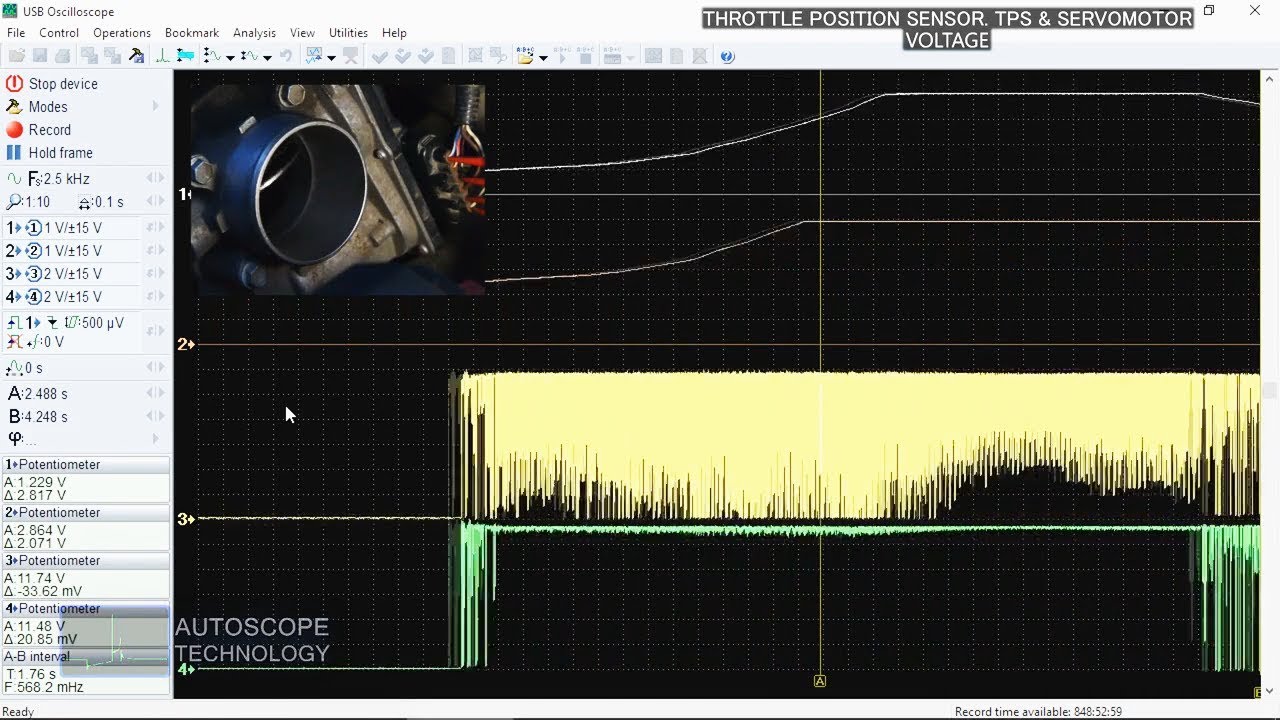Toggle channel 2 on/off in left panel
The height and width of the screenshot is (720, 1280).
tap(33, 251)
